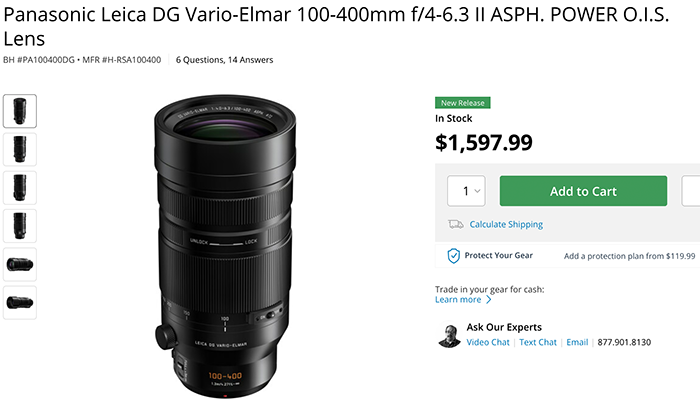Start a Video Chat with experts

coord(488,342)
